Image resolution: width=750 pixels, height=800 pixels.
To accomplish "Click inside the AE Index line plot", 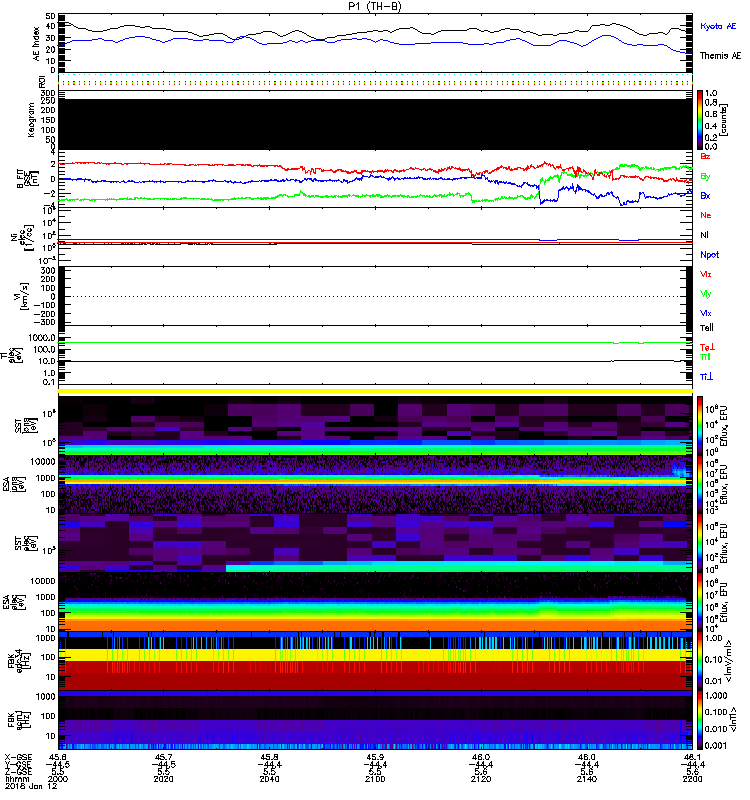I will coord(375,43).
